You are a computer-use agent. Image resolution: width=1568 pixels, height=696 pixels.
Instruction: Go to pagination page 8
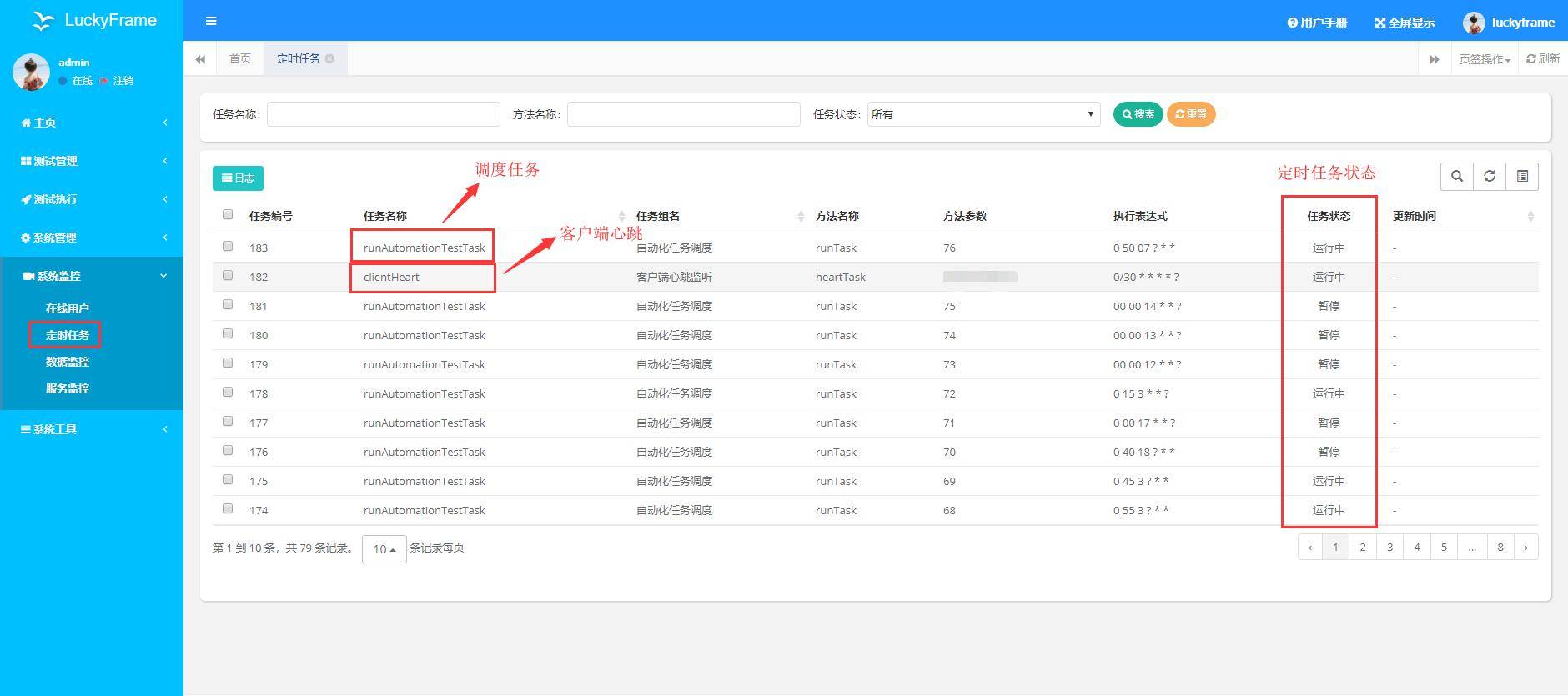(1500, 547)
